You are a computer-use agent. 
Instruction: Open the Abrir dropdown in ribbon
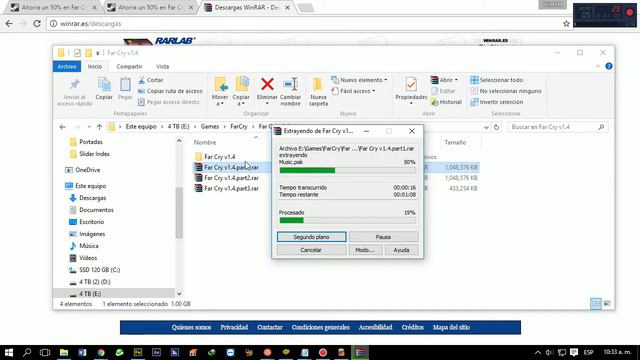point(444,80)
